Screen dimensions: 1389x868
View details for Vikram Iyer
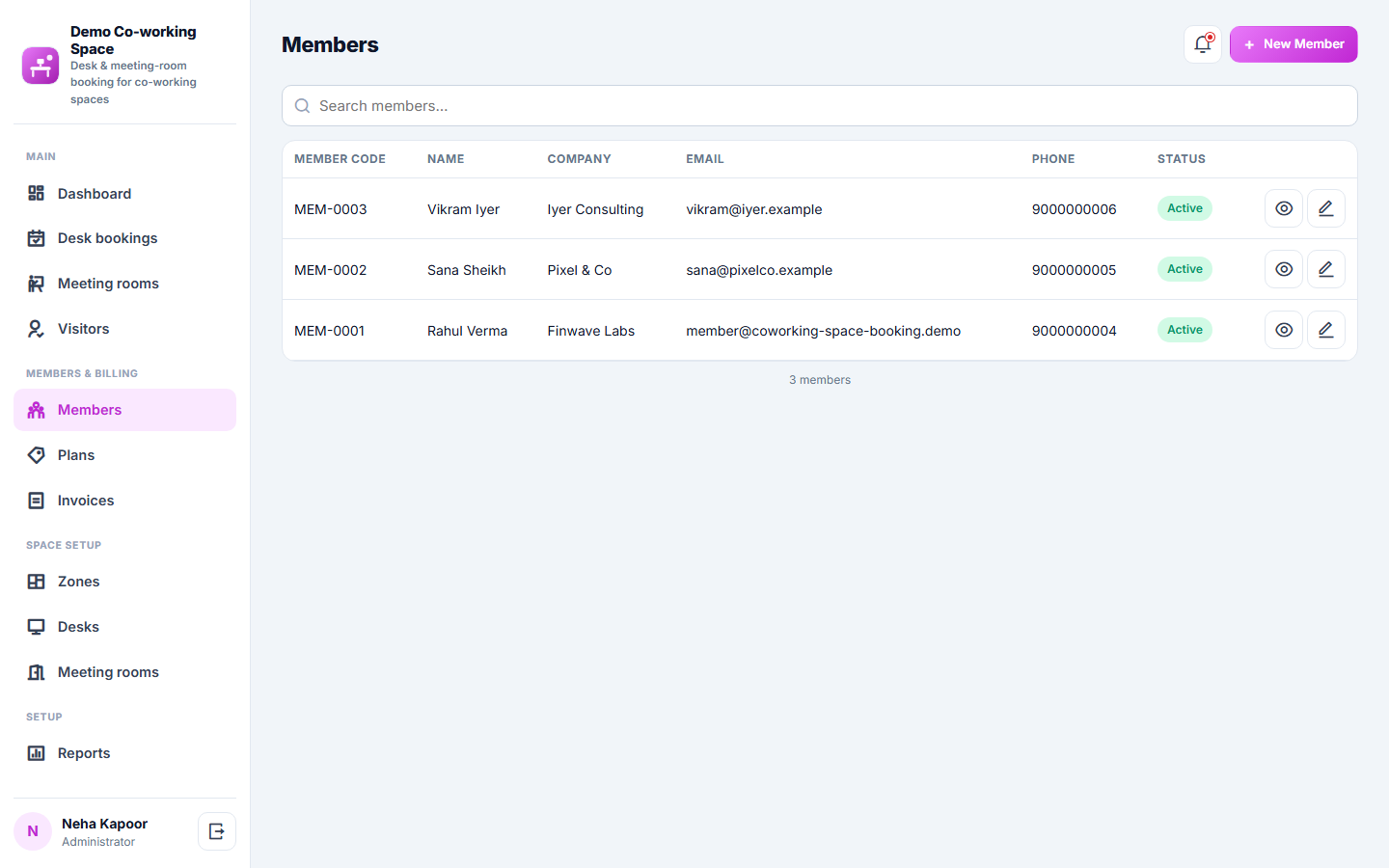(1284, 208)
